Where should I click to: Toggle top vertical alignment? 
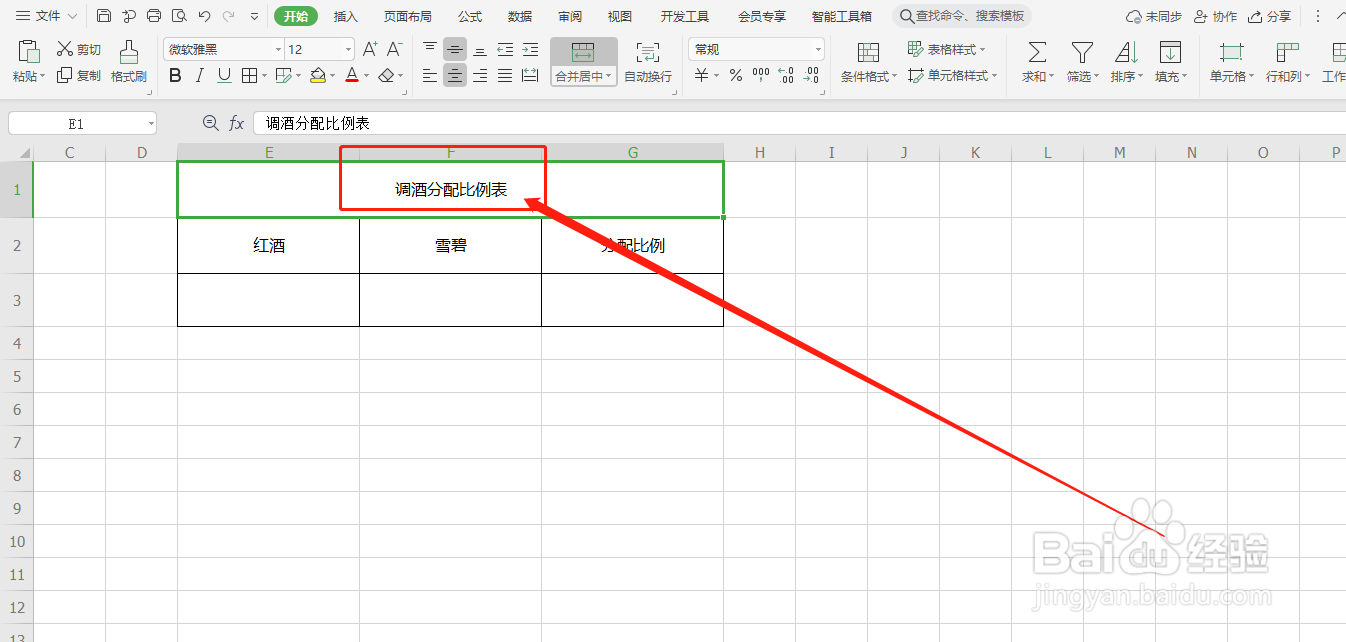pyautogui.click(x=430, y=49)
